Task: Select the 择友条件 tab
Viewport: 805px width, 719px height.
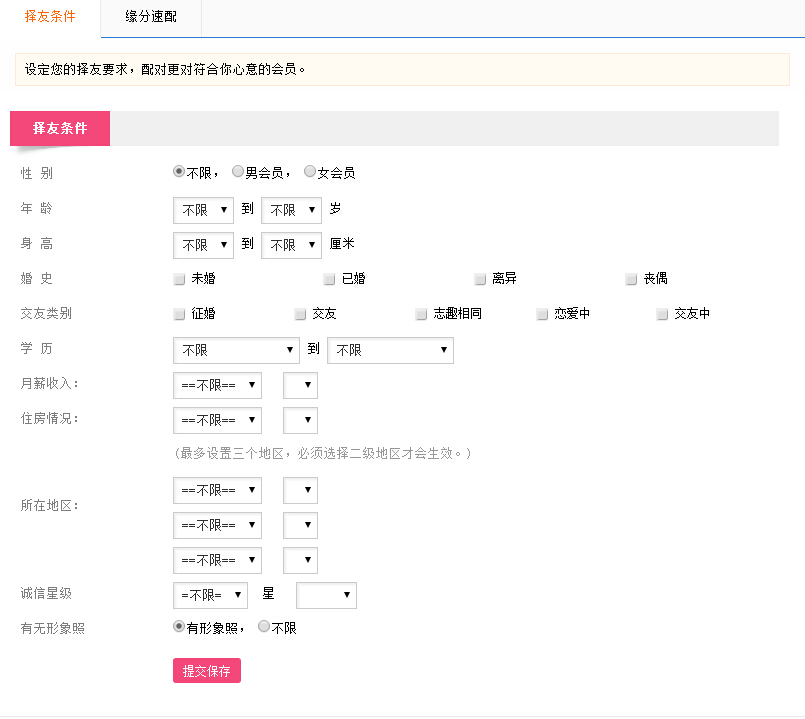Action: pyautogui.click(x=50, y=17)
